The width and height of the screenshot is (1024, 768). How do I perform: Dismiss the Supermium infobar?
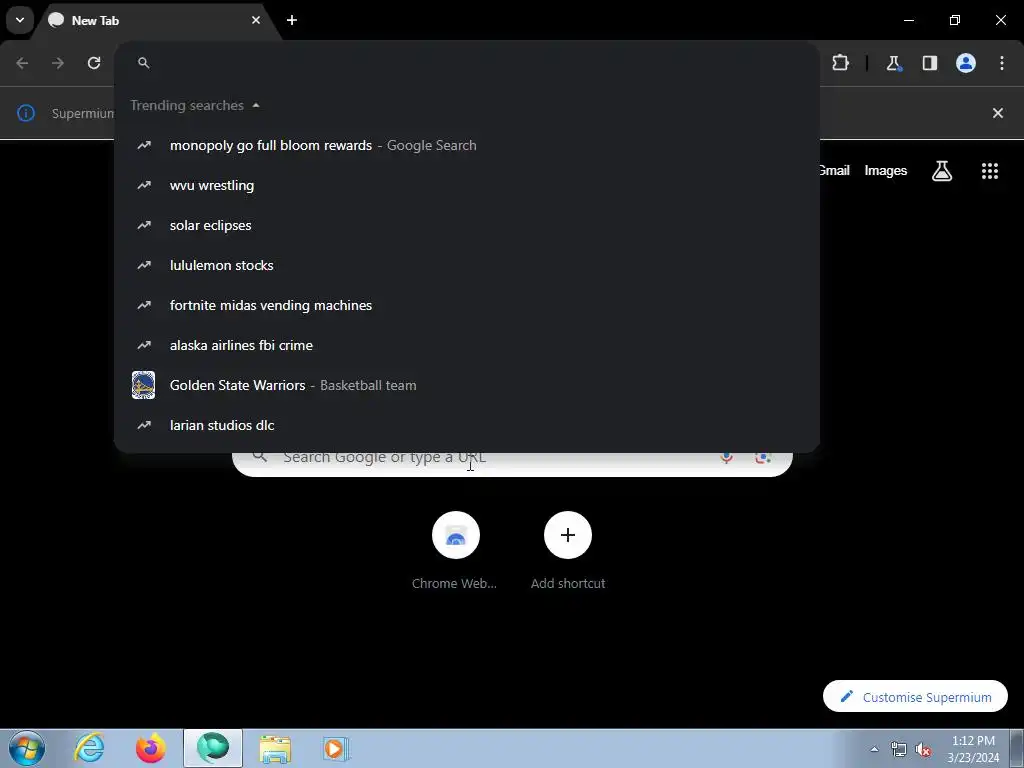[998, 113]
